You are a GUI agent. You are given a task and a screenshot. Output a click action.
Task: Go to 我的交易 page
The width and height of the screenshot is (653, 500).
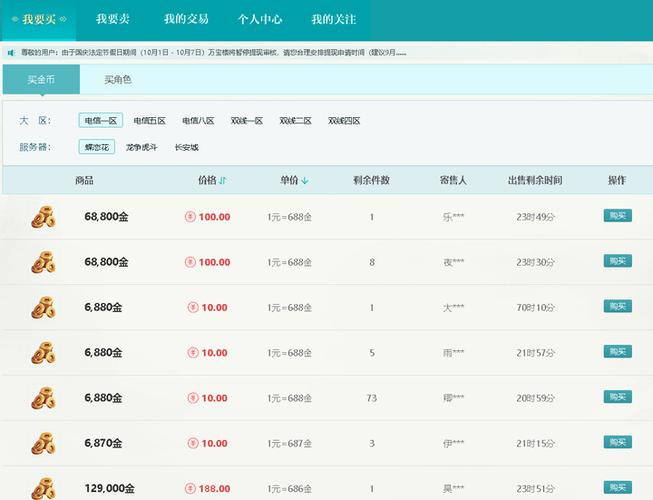[186, 19]
